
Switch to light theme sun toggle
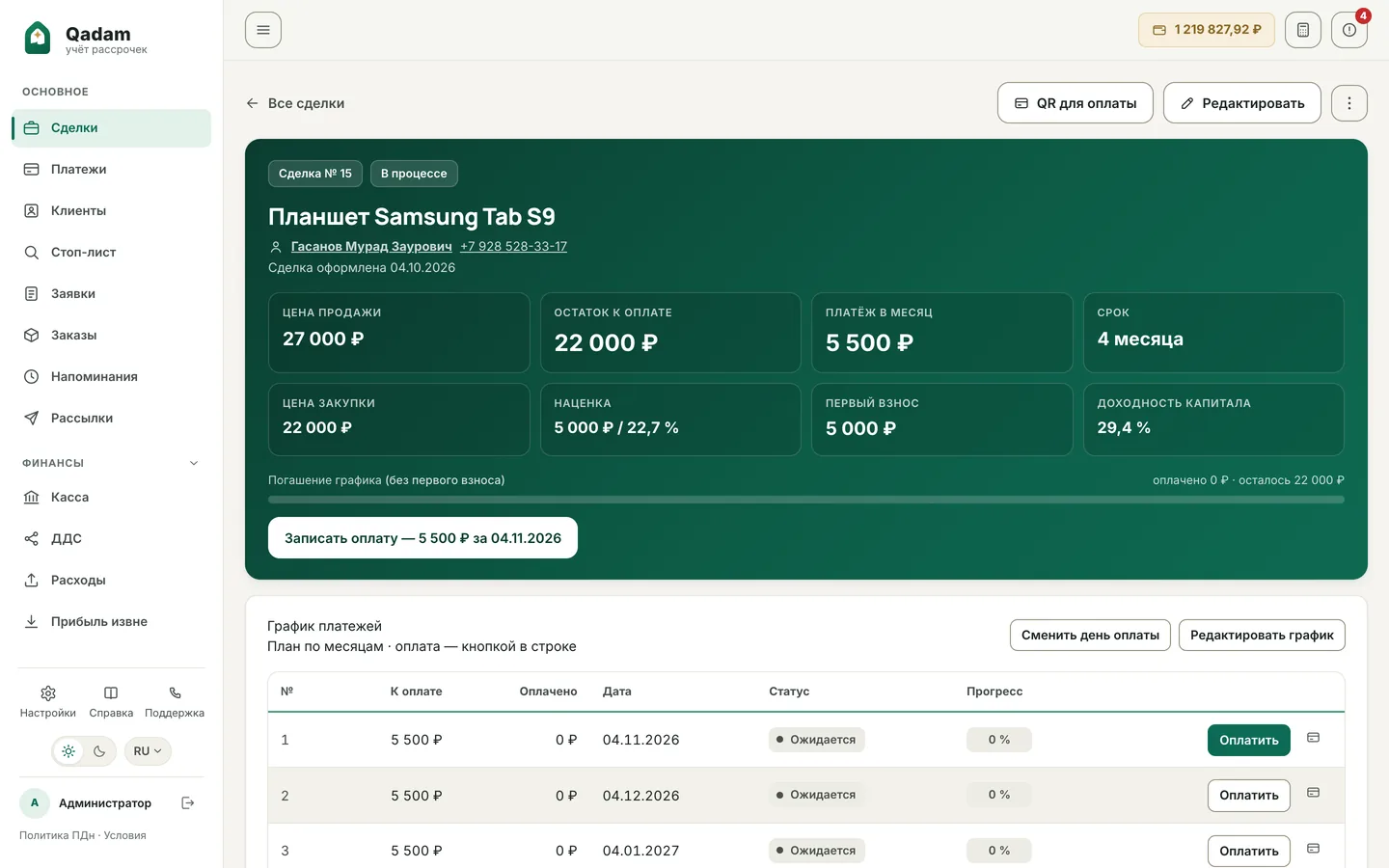click(x=68, y=751)
